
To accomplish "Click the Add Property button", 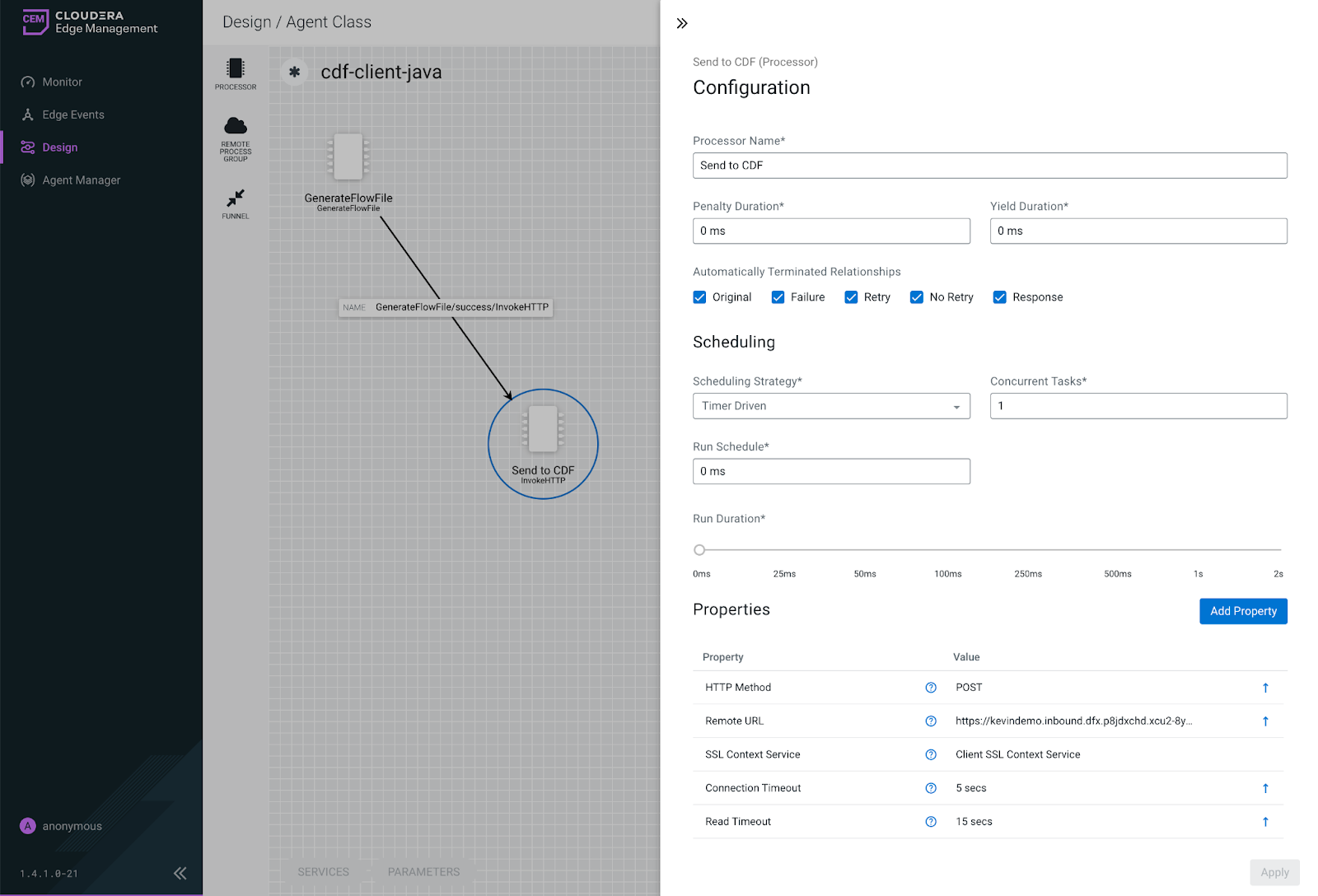I will point(1242,611).
